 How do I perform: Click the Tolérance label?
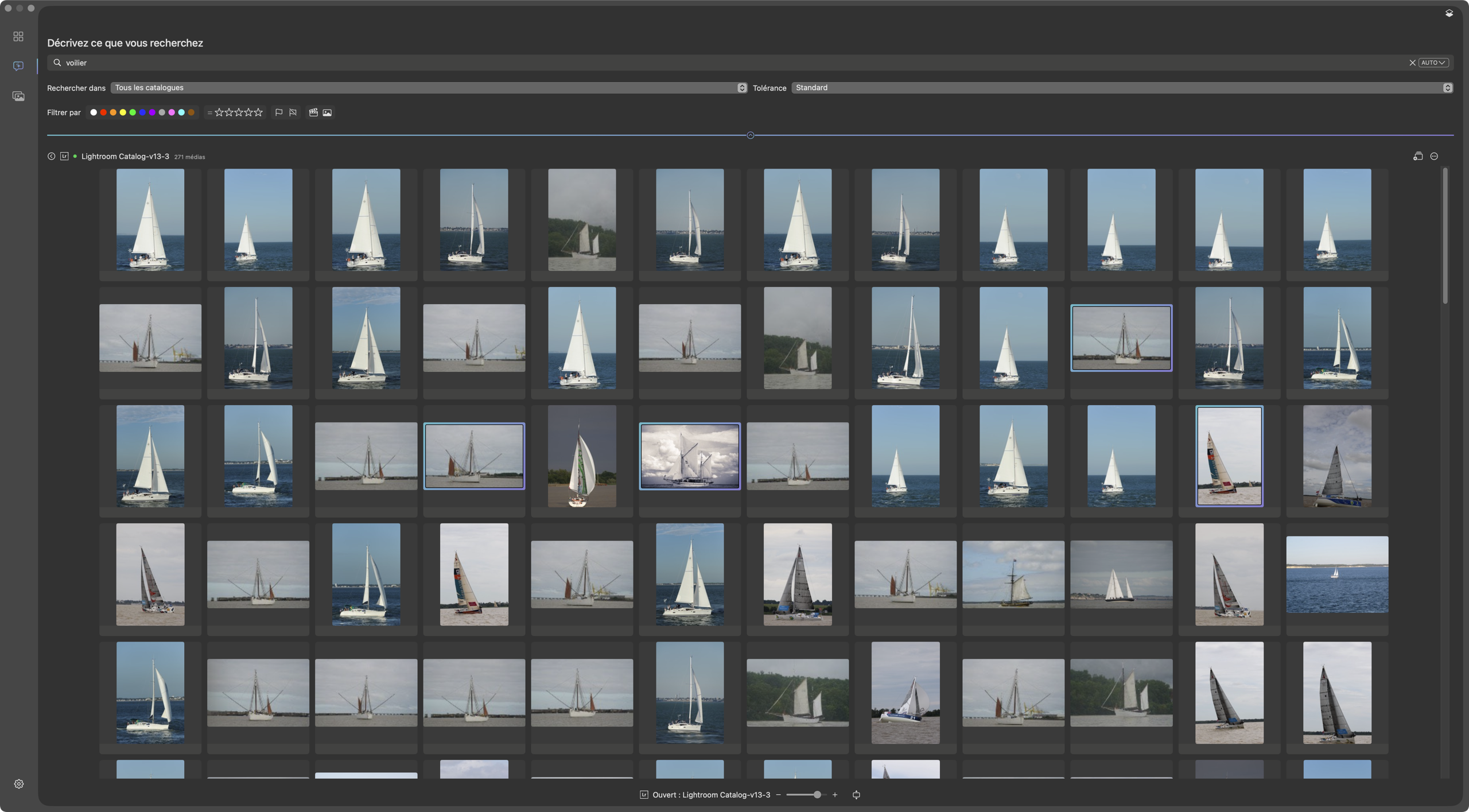(x=770, y=88)
